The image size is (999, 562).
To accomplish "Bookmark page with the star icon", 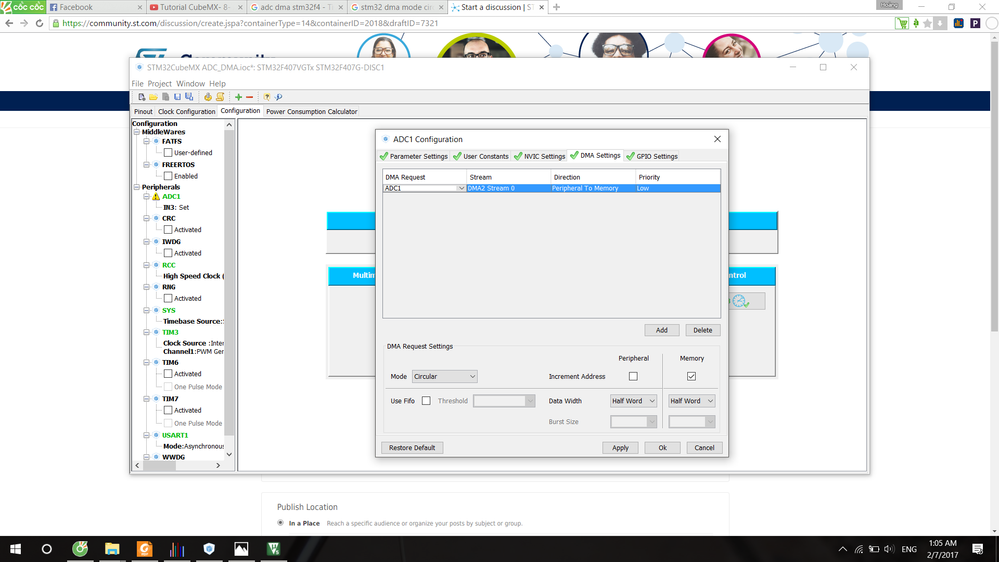I will [928, 23].
